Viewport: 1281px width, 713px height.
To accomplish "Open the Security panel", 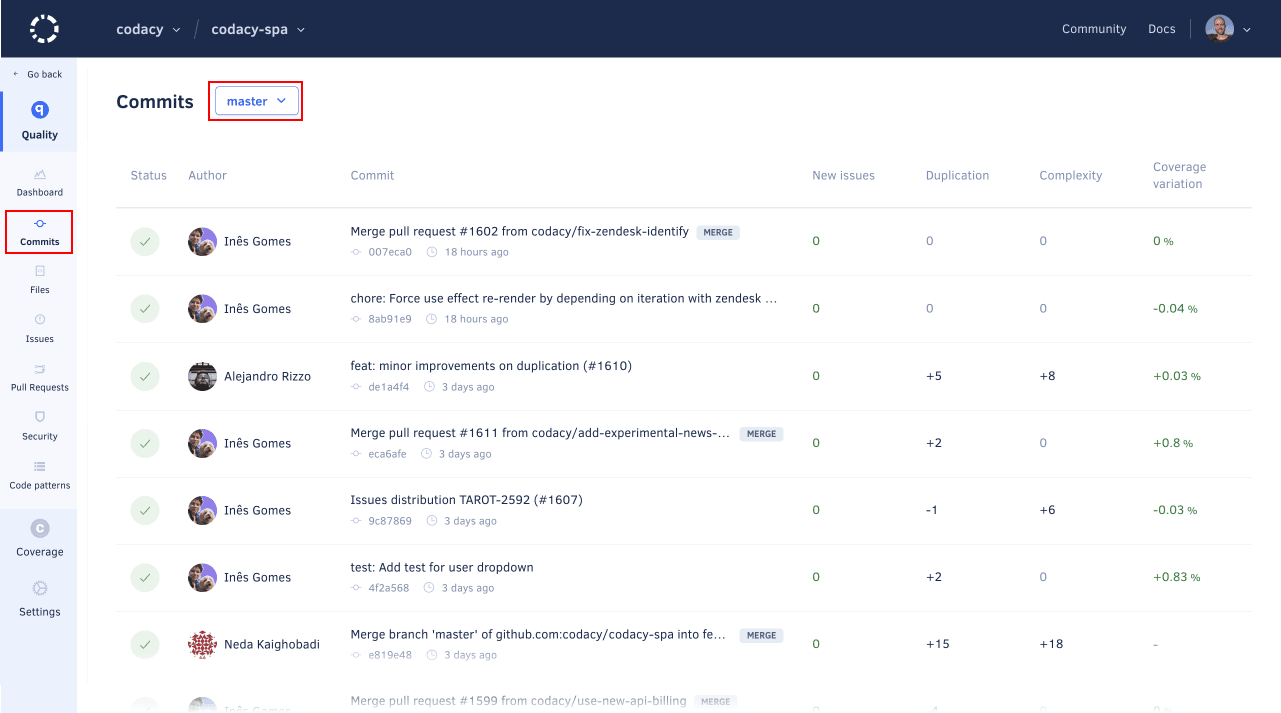I will point(39,427).
